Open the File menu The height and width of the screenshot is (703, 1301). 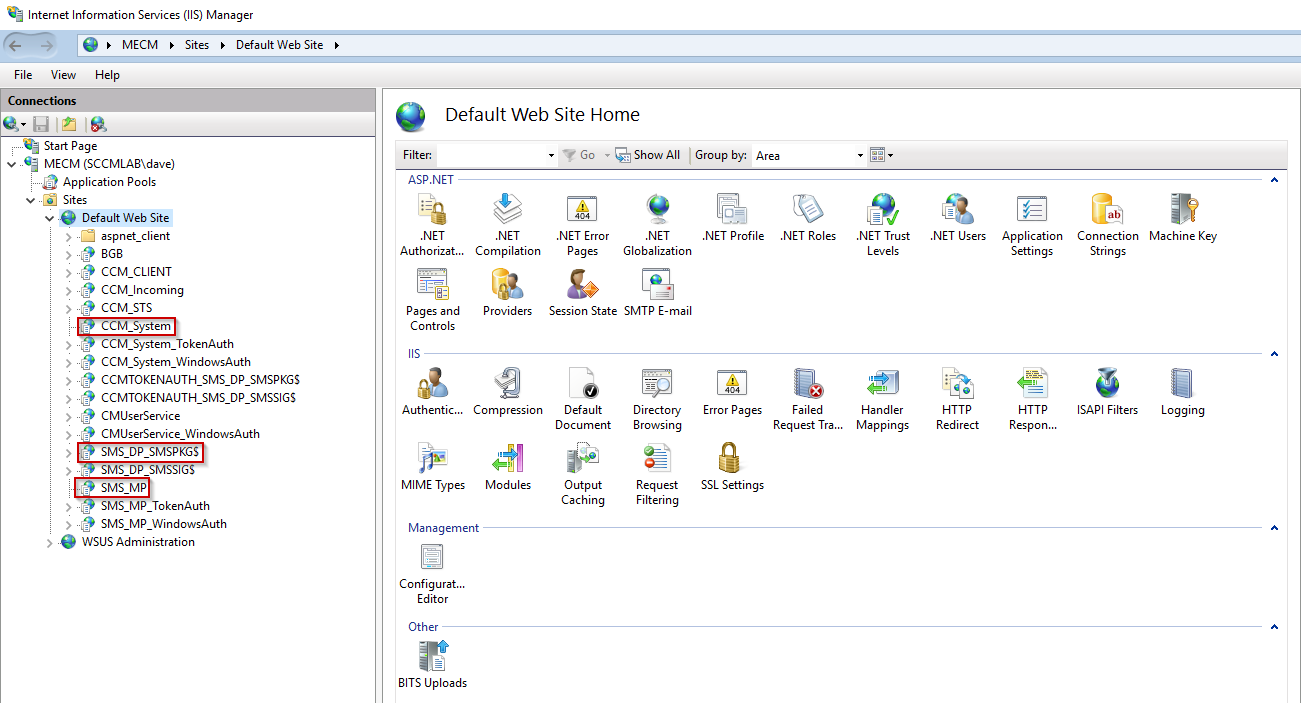tap(23, 75)
